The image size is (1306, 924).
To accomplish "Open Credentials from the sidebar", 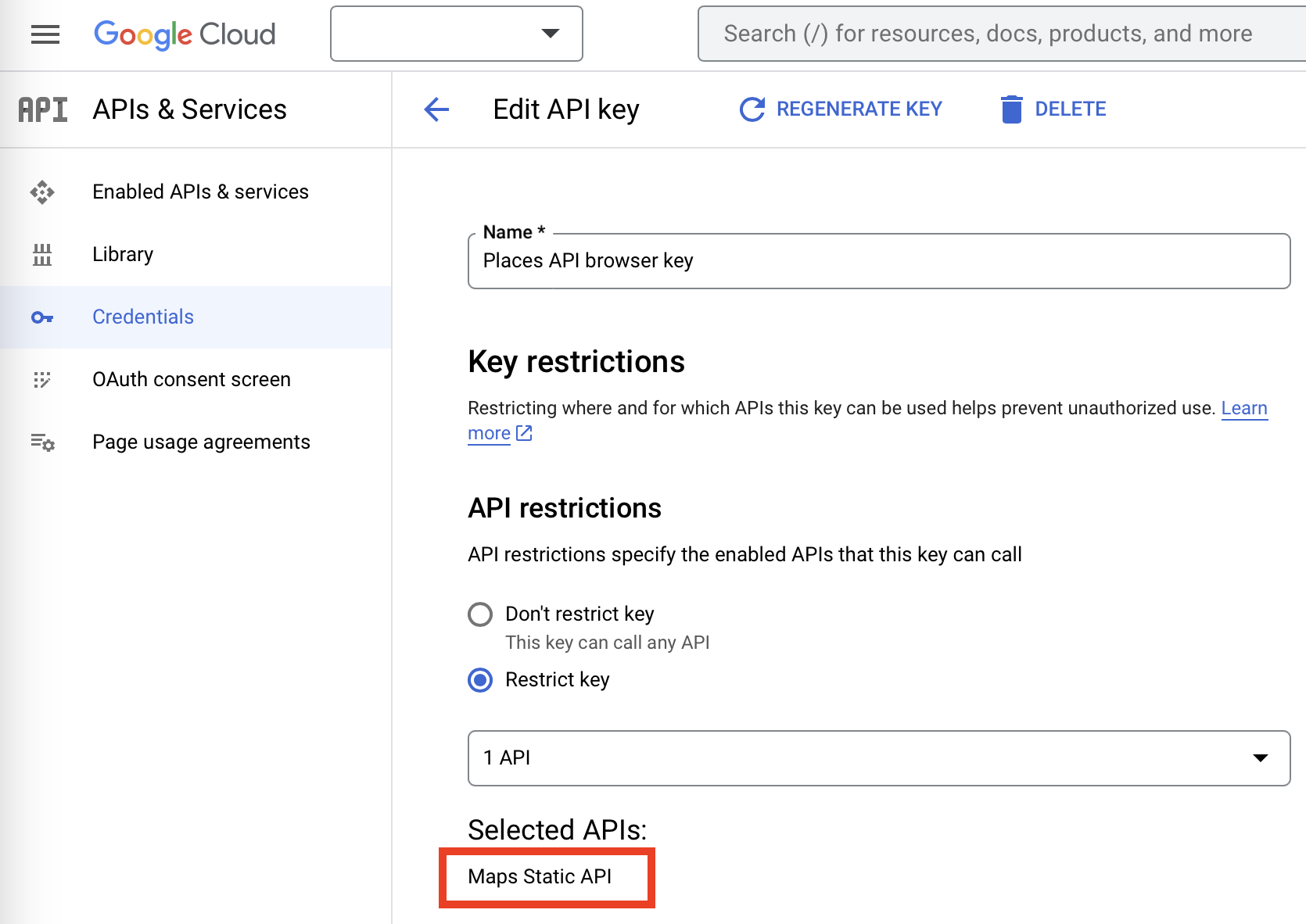I will click(x=143, y=317).
